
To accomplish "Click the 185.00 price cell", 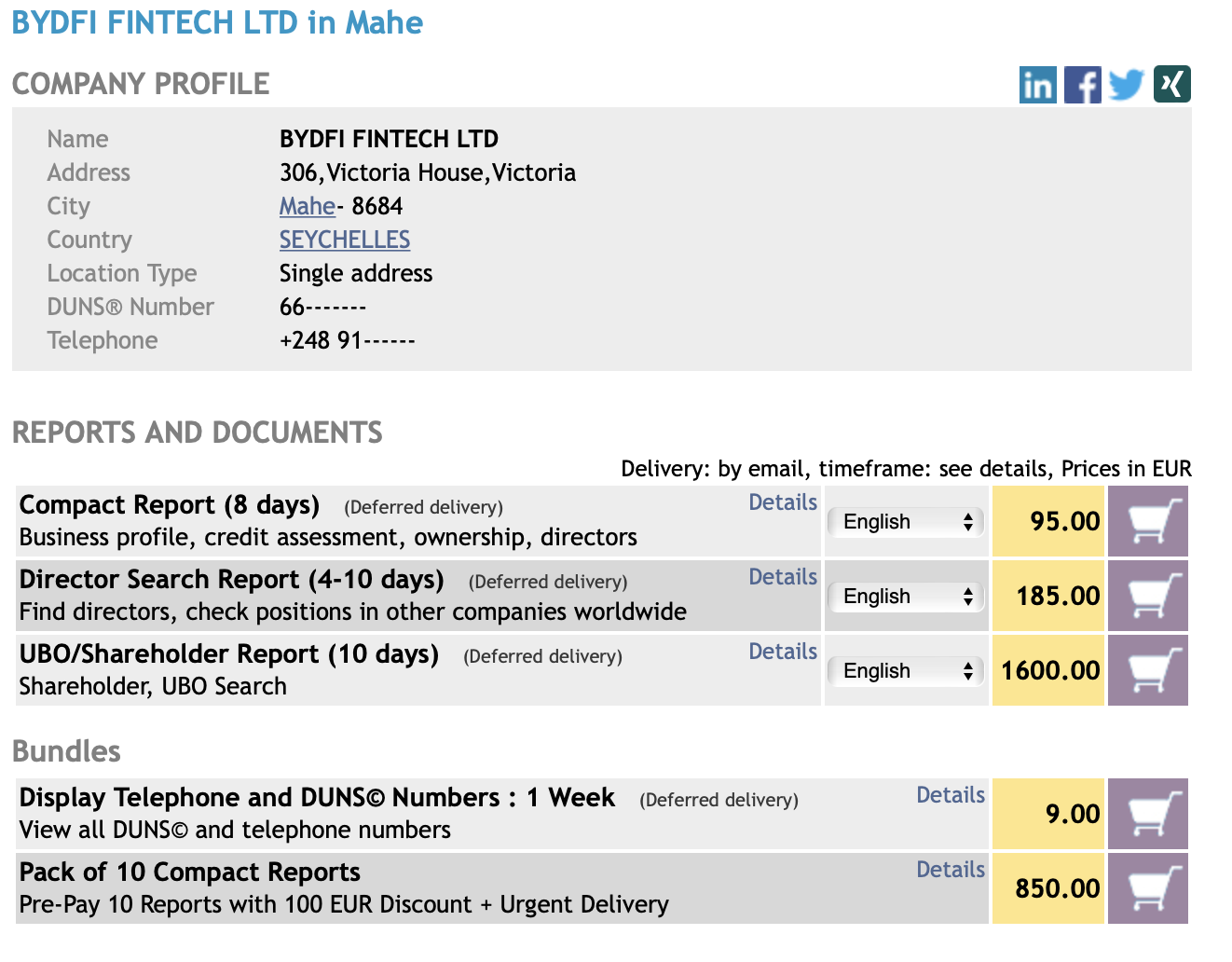I will point(1048,596).
